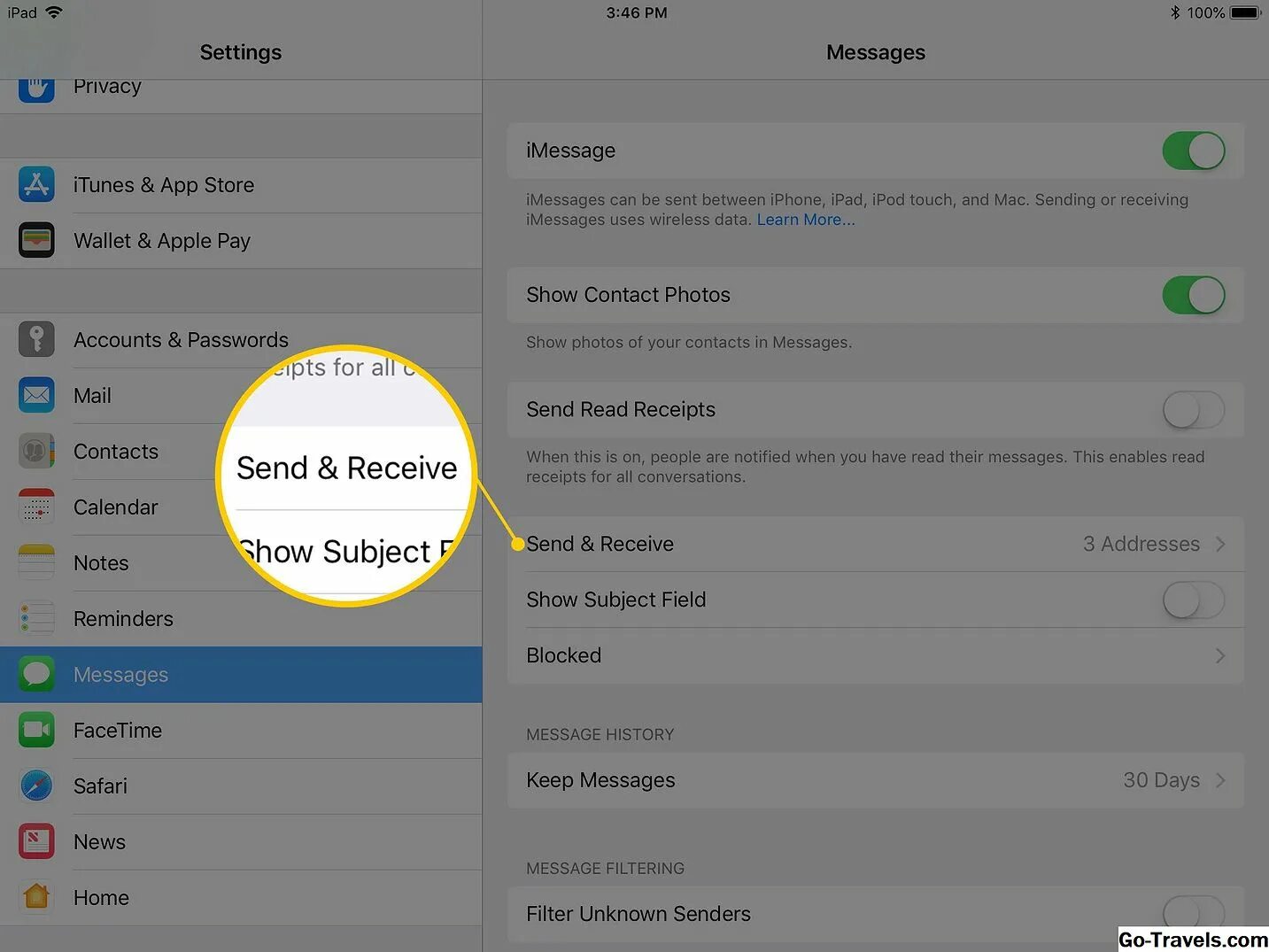Open Keep Messages chevron
1269x952 pixels.
tap(1220, 780)
